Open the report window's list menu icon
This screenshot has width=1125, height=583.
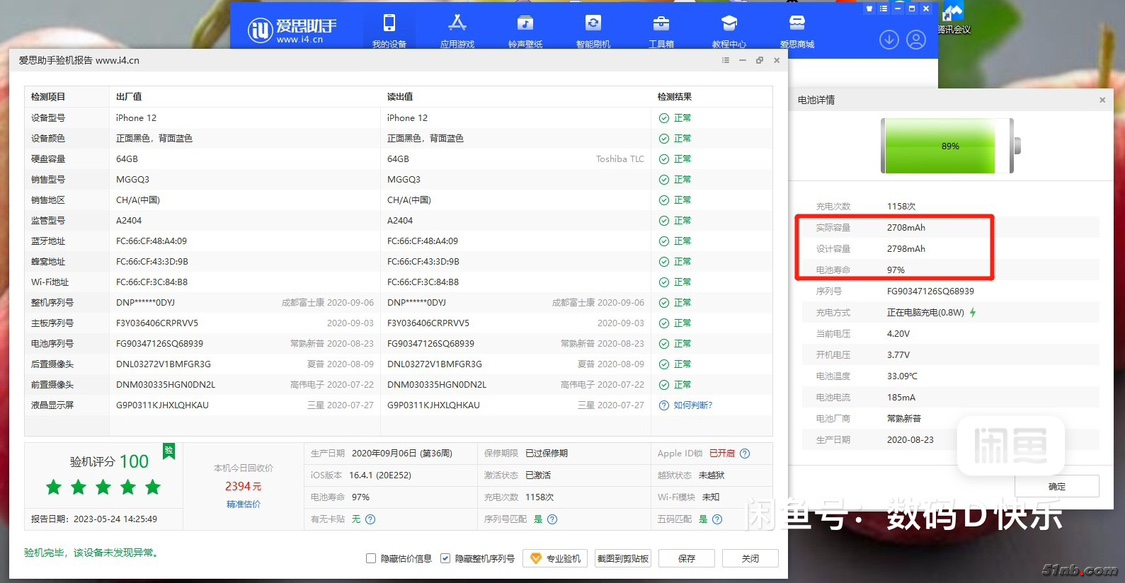click(725, 61)
